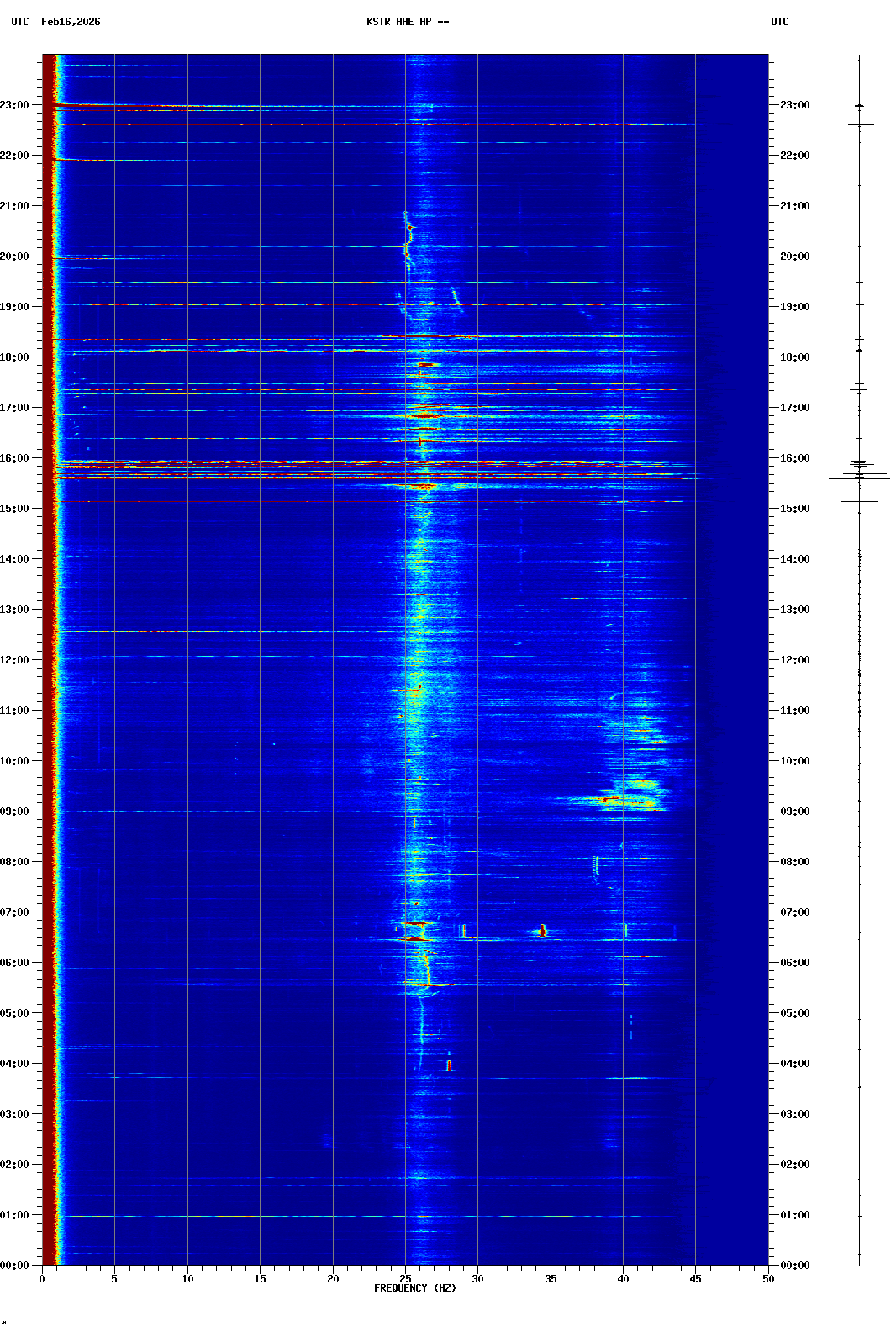Image resolution: width=896 pixels, height=1332 pixels.
Task: Click the largest seismogram spike near 15:35 on the right trace
Action: pos(859,478)
